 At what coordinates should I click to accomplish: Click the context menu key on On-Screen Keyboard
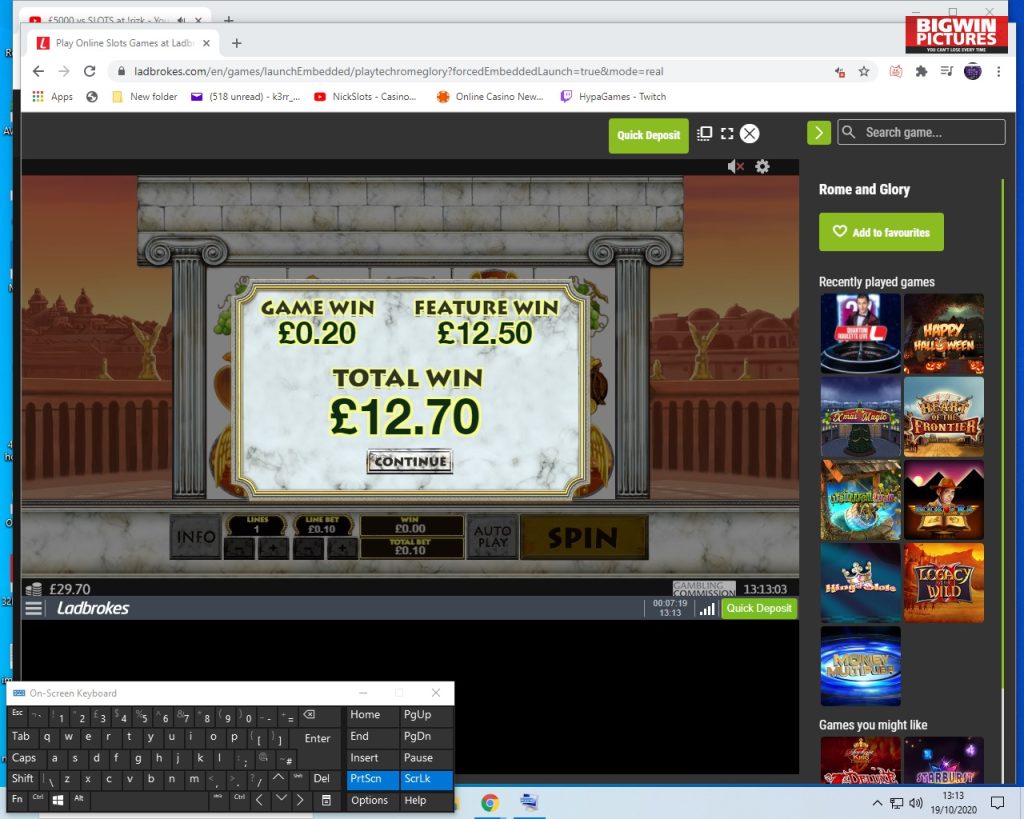click(x=326, y=799)
